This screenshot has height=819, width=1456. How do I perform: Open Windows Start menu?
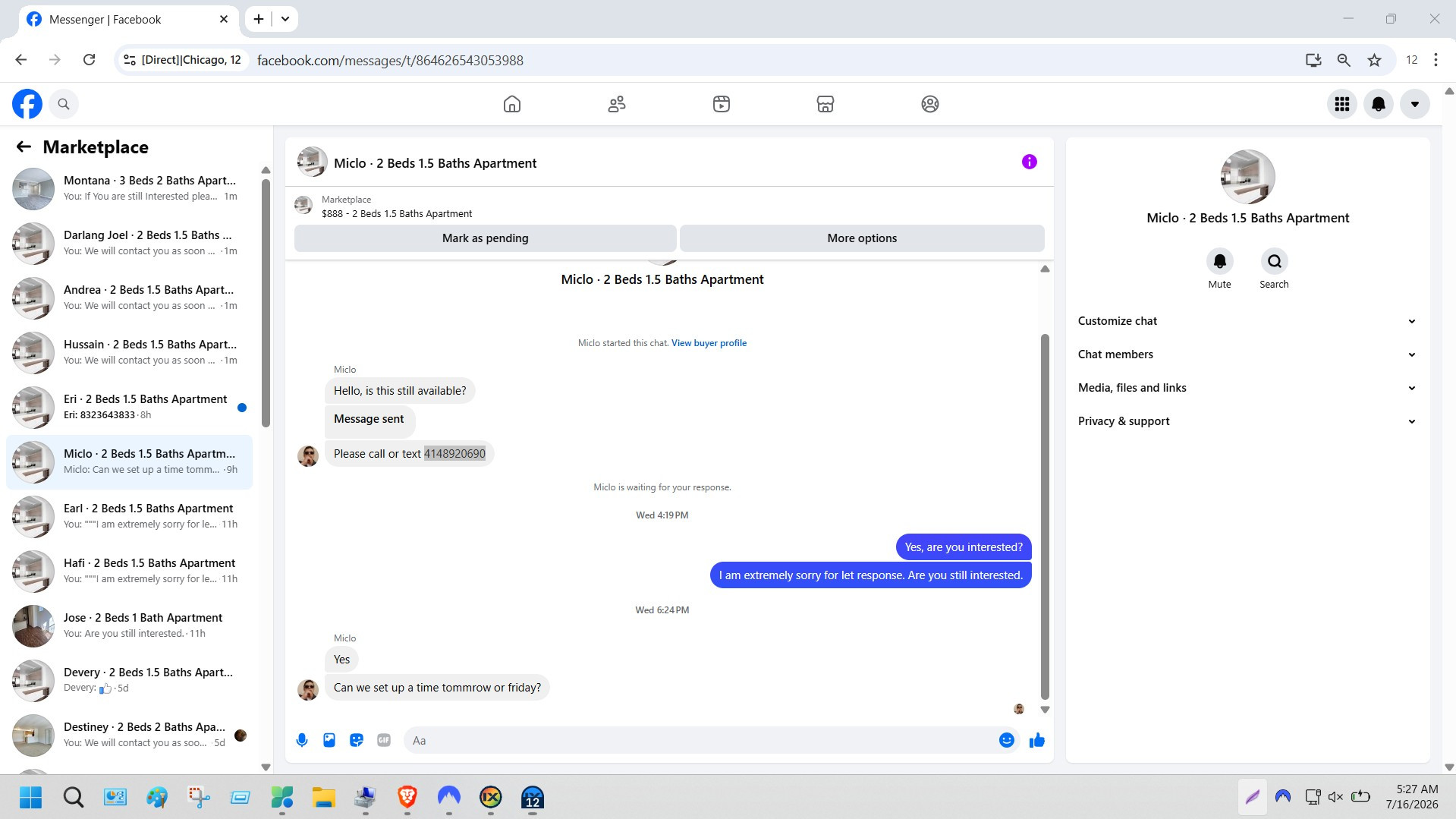[x=30, y=797]
